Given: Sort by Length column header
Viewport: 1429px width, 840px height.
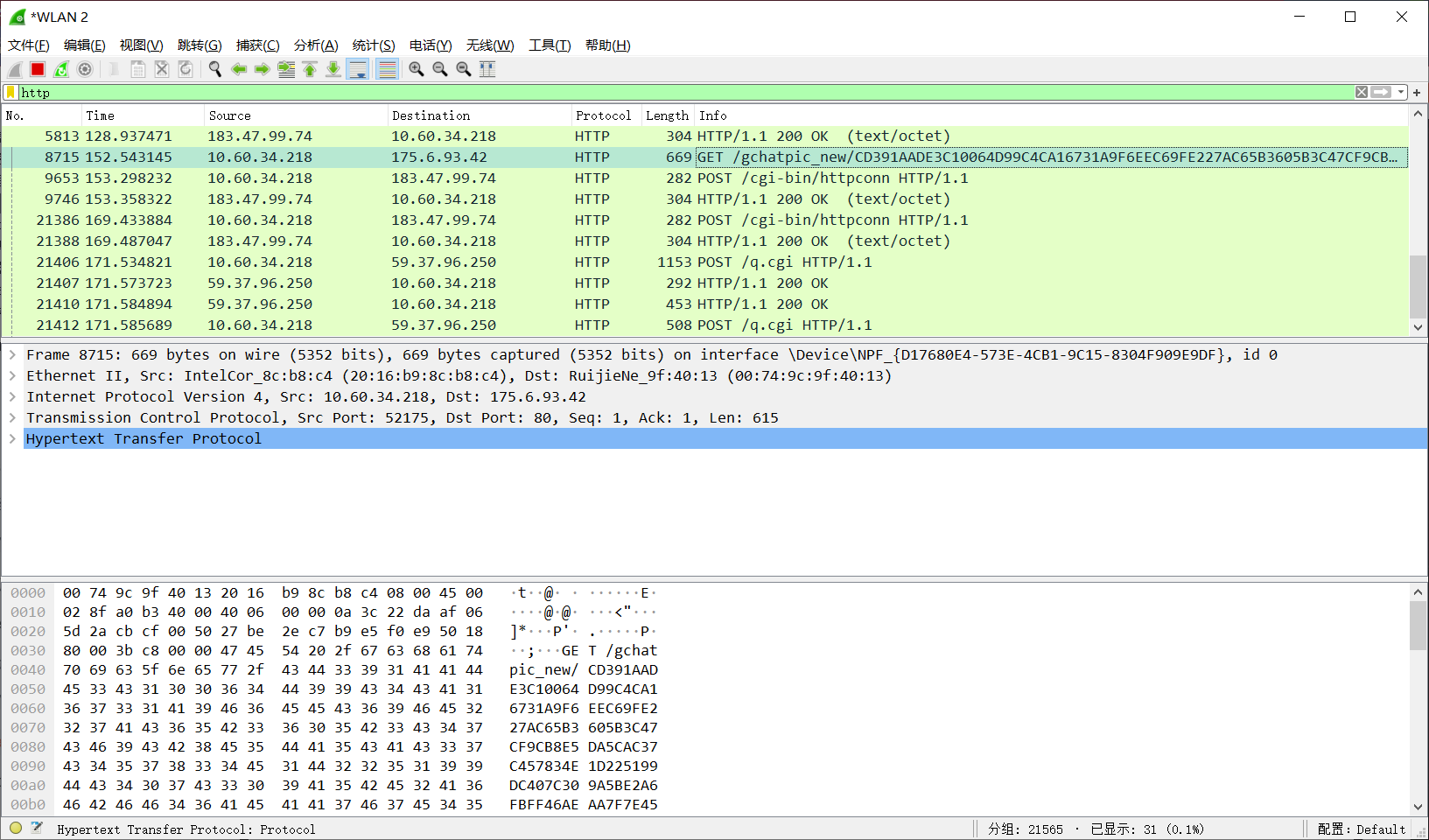Looking at the screenshot, I should (669, 115).
